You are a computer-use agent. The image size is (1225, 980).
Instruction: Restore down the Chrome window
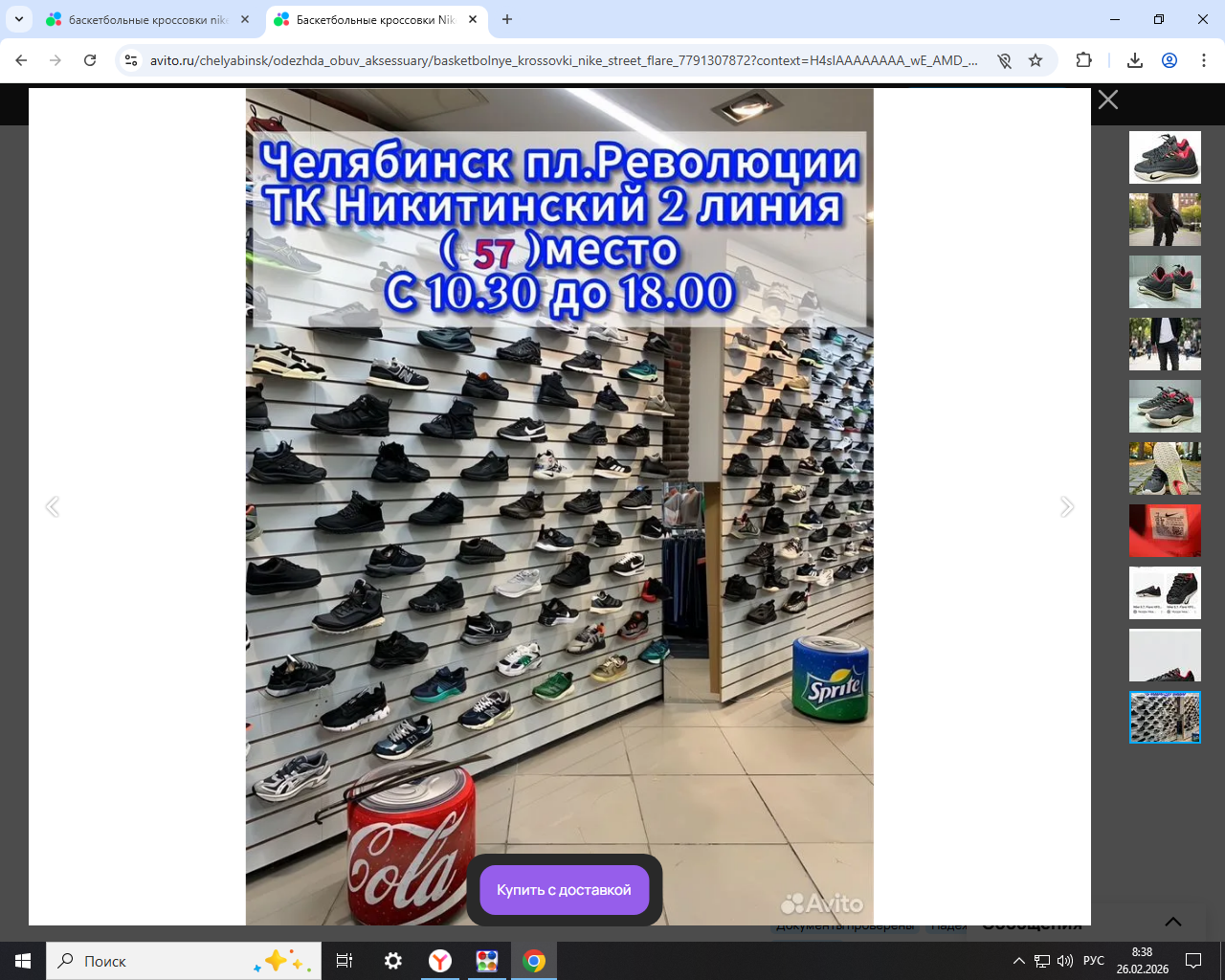coord(1159,19)
